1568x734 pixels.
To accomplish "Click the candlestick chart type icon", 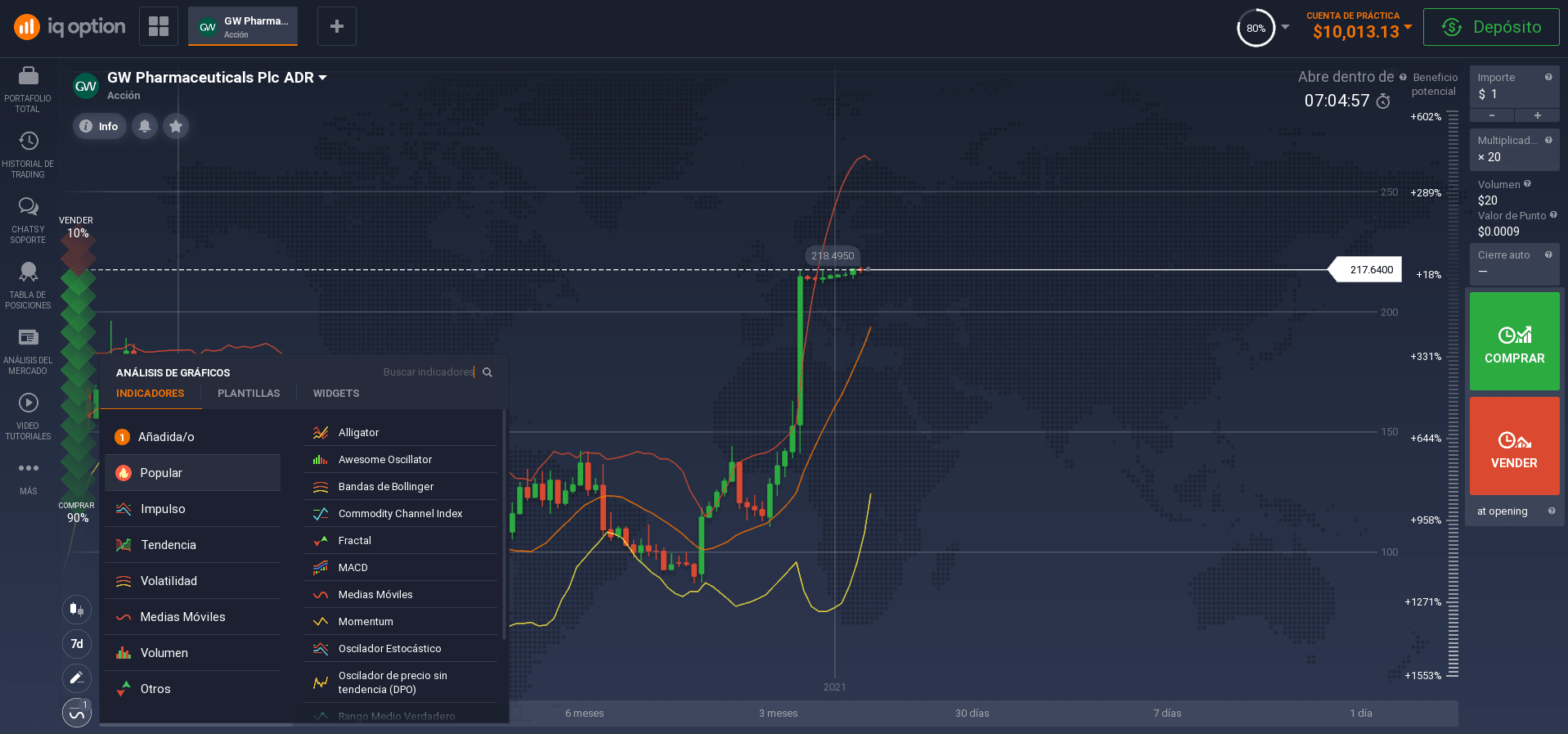I will tap(77, 609).
